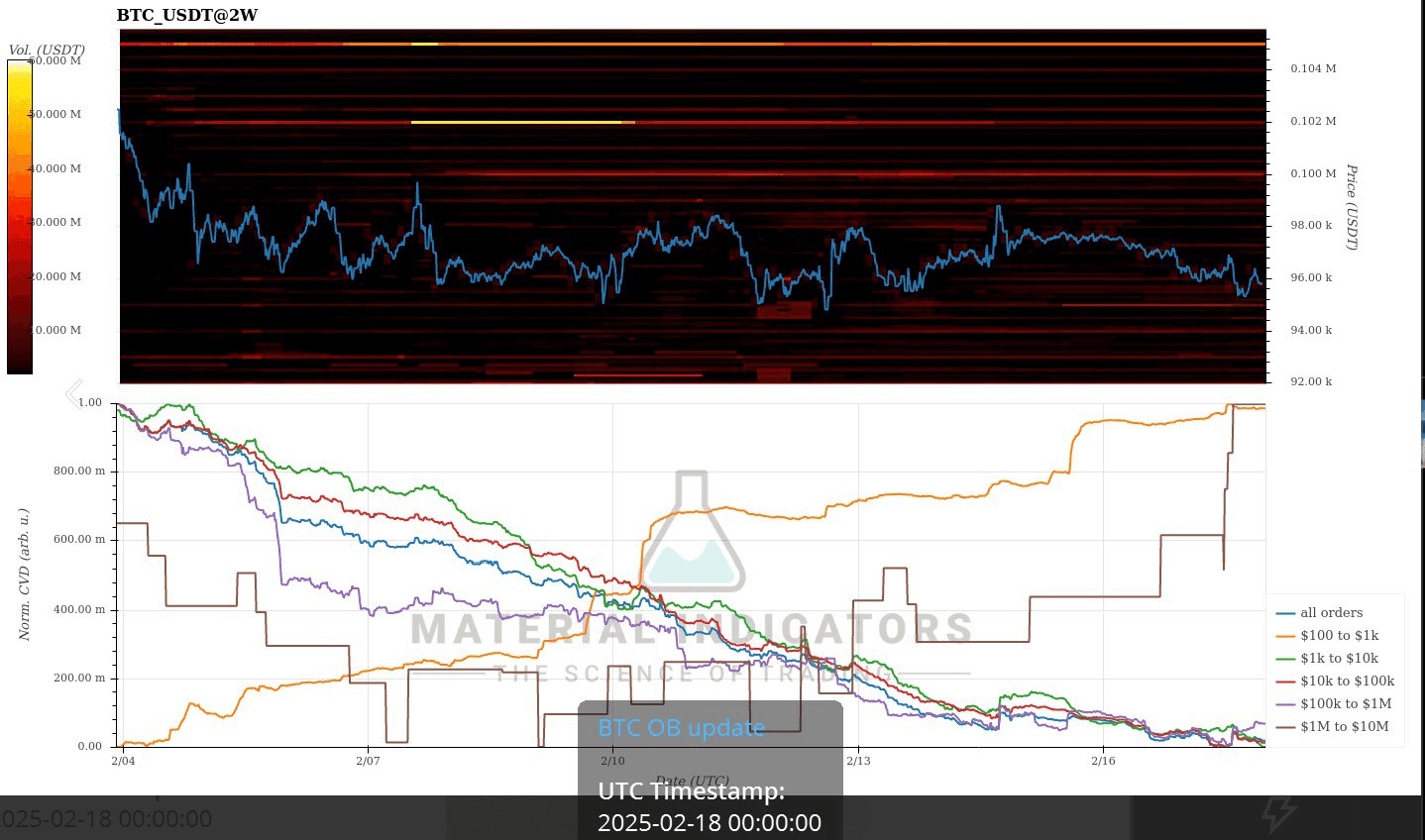Click the 2/10 date tick label
The height and width of the screenshot is (840, 1425).
(x=612, y=761)
